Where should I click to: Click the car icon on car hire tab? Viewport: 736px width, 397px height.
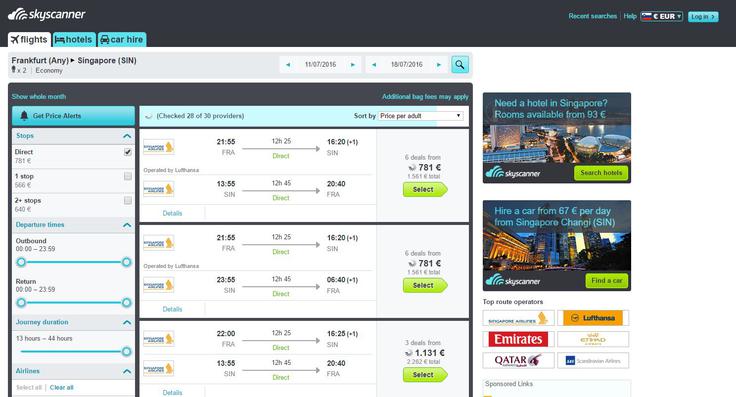click(x=105, y=39)
